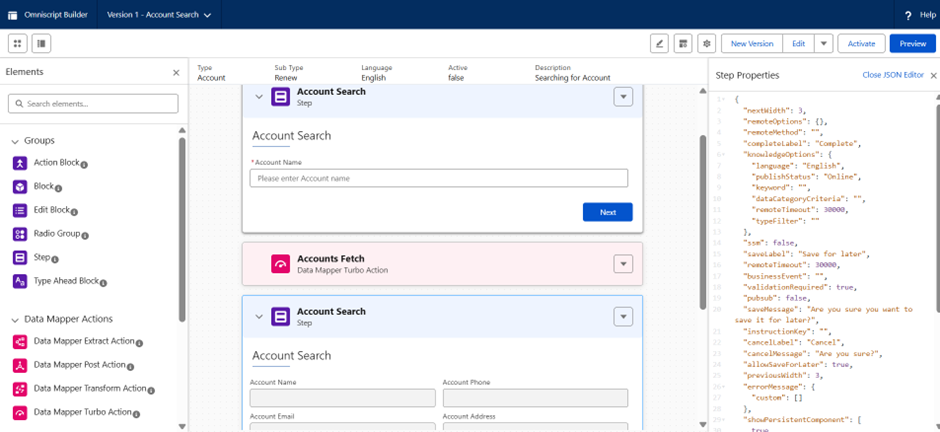Select Data Mapper Post Action icon
The image size is (940, 432).
click(20, 365)
